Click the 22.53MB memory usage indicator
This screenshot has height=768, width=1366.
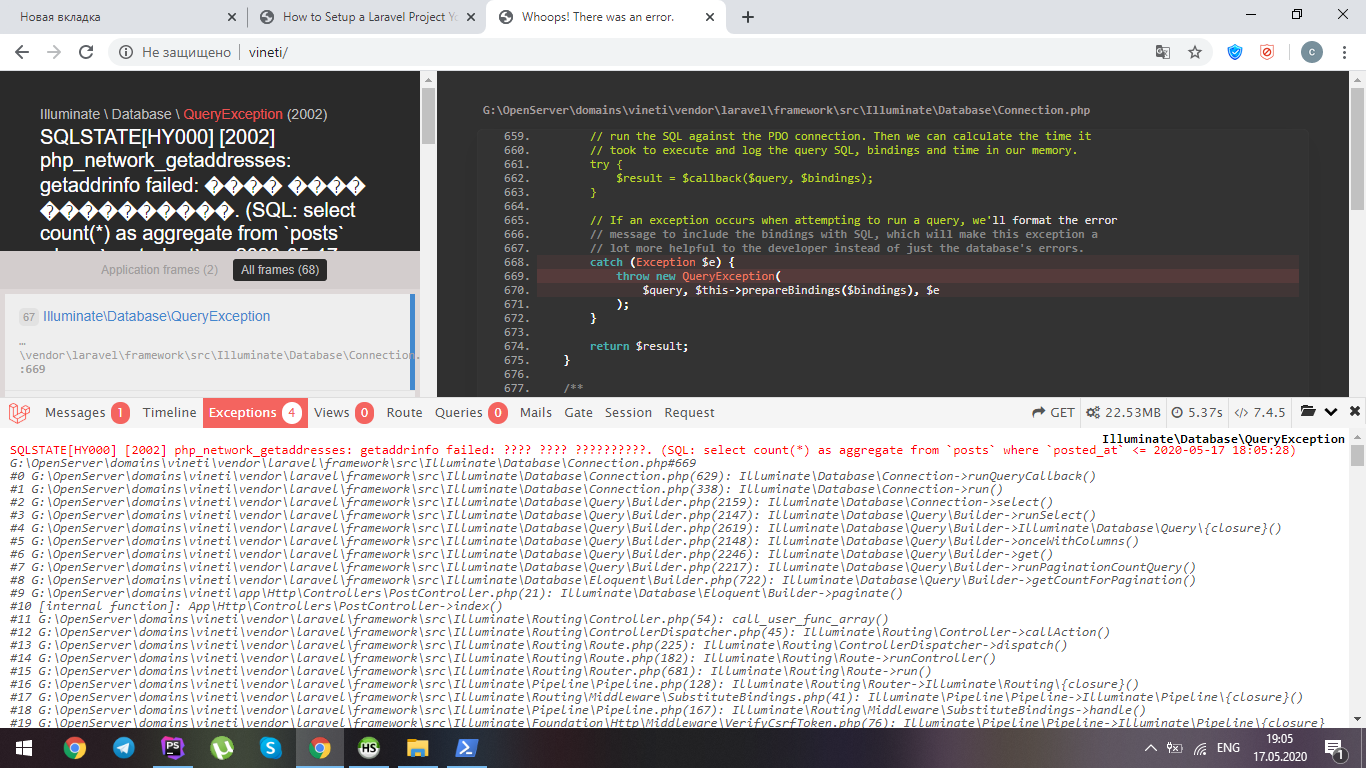click(x=1123, y=412)
